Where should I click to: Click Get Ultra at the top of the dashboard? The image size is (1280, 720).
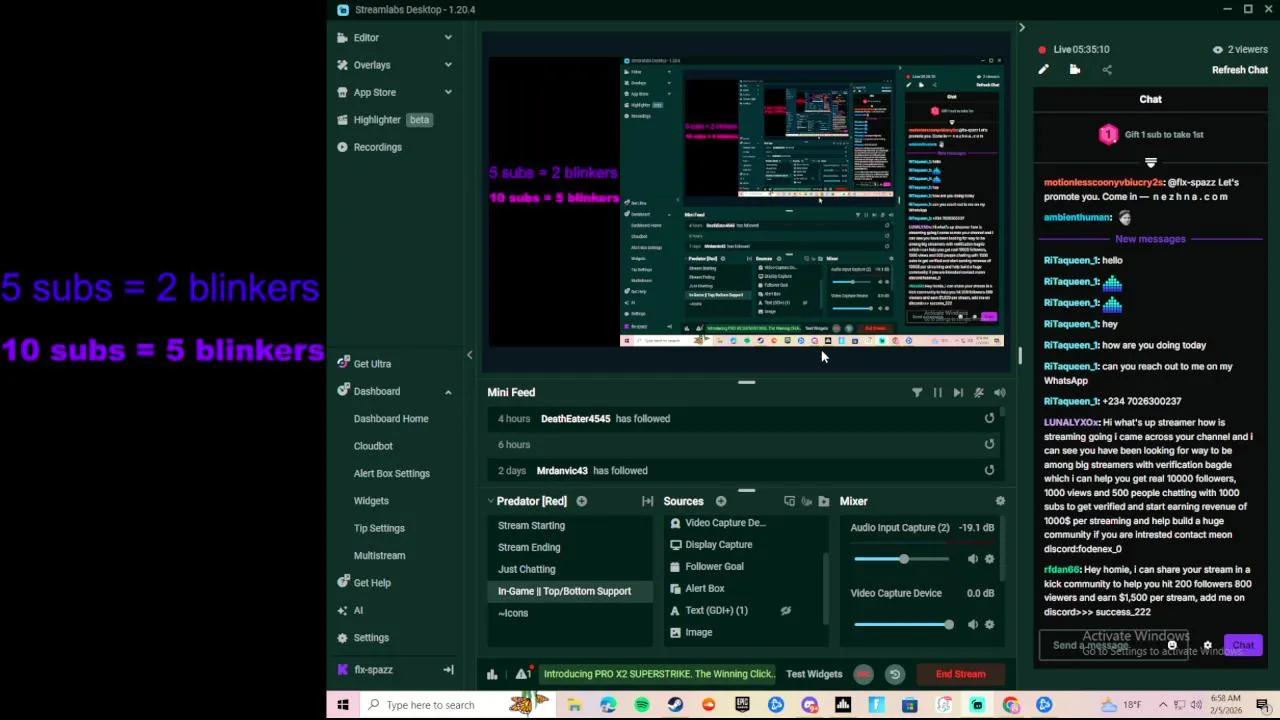tap(372, 364)
